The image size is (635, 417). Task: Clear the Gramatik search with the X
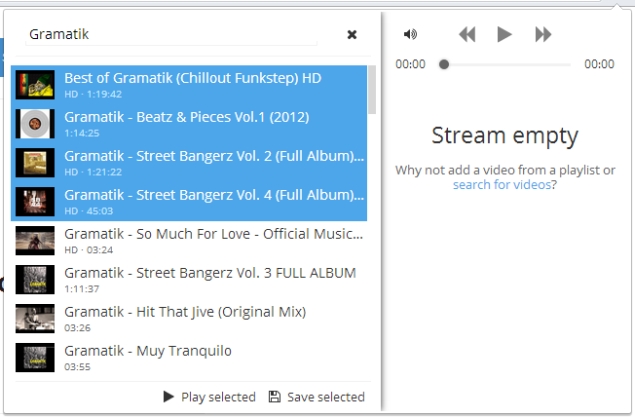coord(352,34)
